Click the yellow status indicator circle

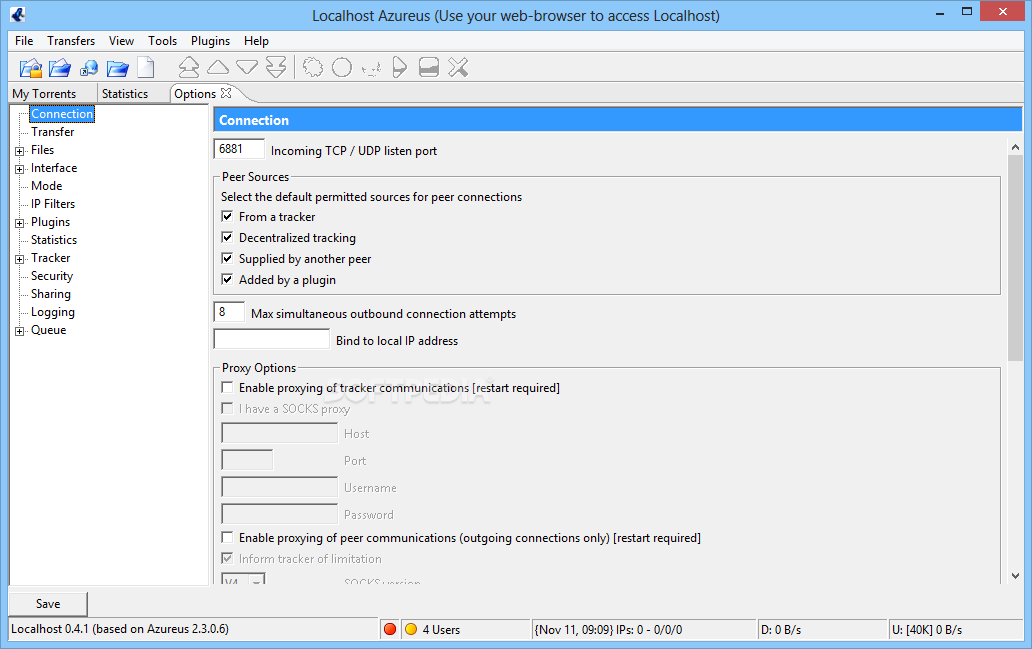(411, 629)
